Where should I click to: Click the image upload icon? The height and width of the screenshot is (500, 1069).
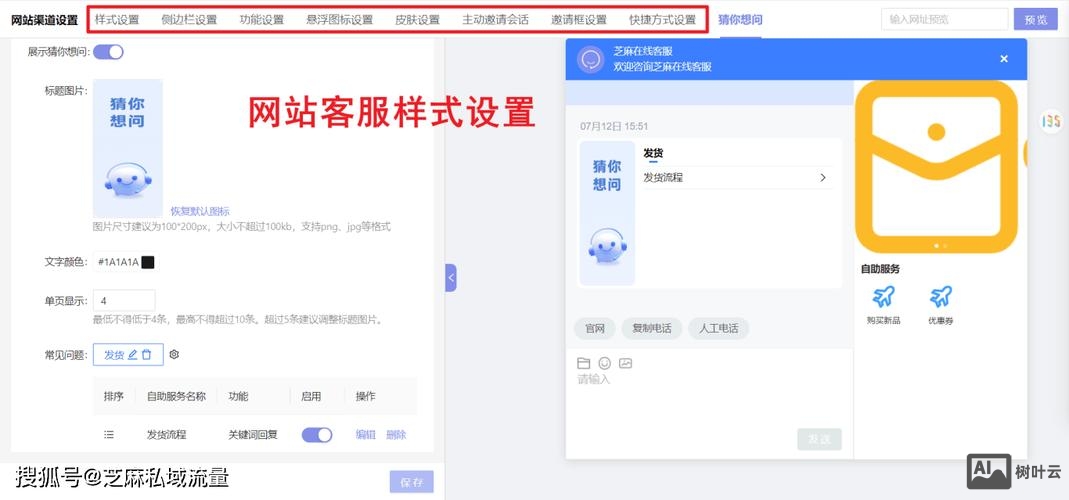(x=625, y=364)
